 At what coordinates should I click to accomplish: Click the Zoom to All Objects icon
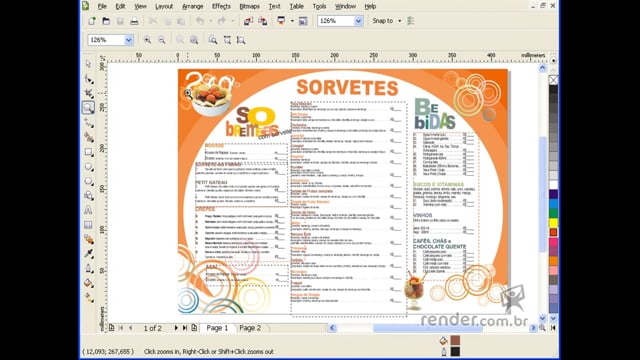click(x=194, y=40)
